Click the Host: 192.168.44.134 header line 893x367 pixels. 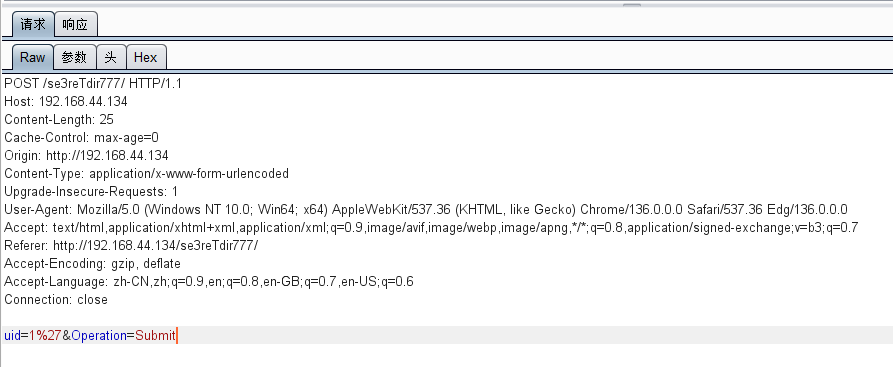point(66,101)
